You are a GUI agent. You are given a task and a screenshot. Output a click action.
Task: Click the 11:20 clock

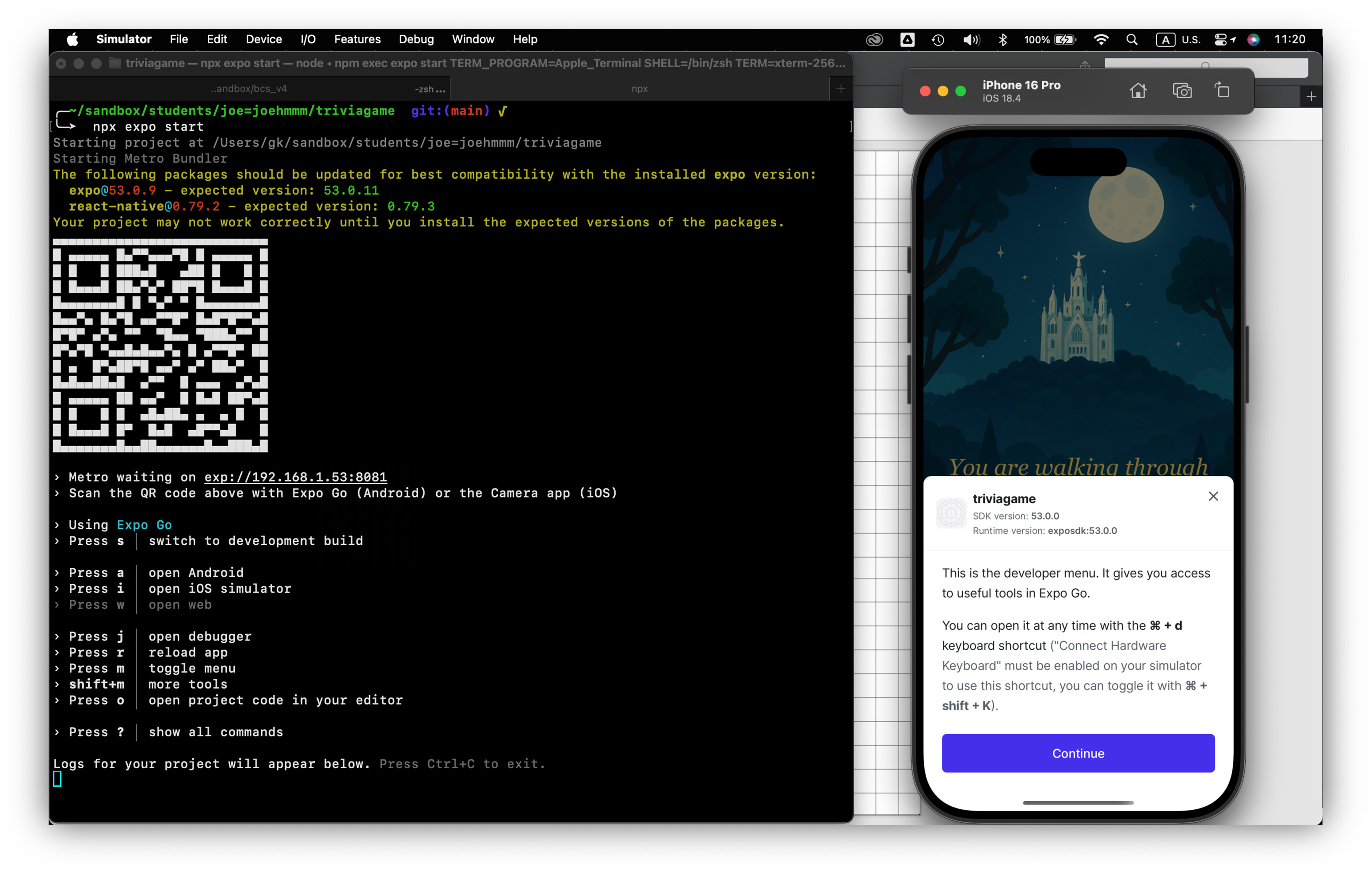coord(1289,39)
